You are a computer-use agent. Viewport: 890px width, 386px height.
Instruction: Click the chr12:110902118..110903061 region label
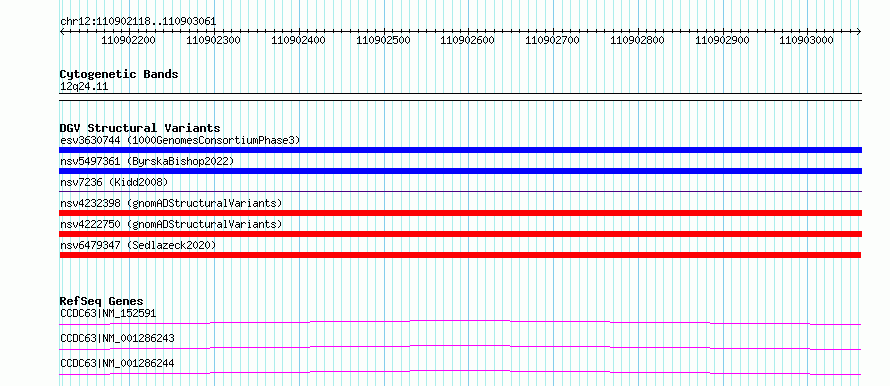[x=138, y=22]
